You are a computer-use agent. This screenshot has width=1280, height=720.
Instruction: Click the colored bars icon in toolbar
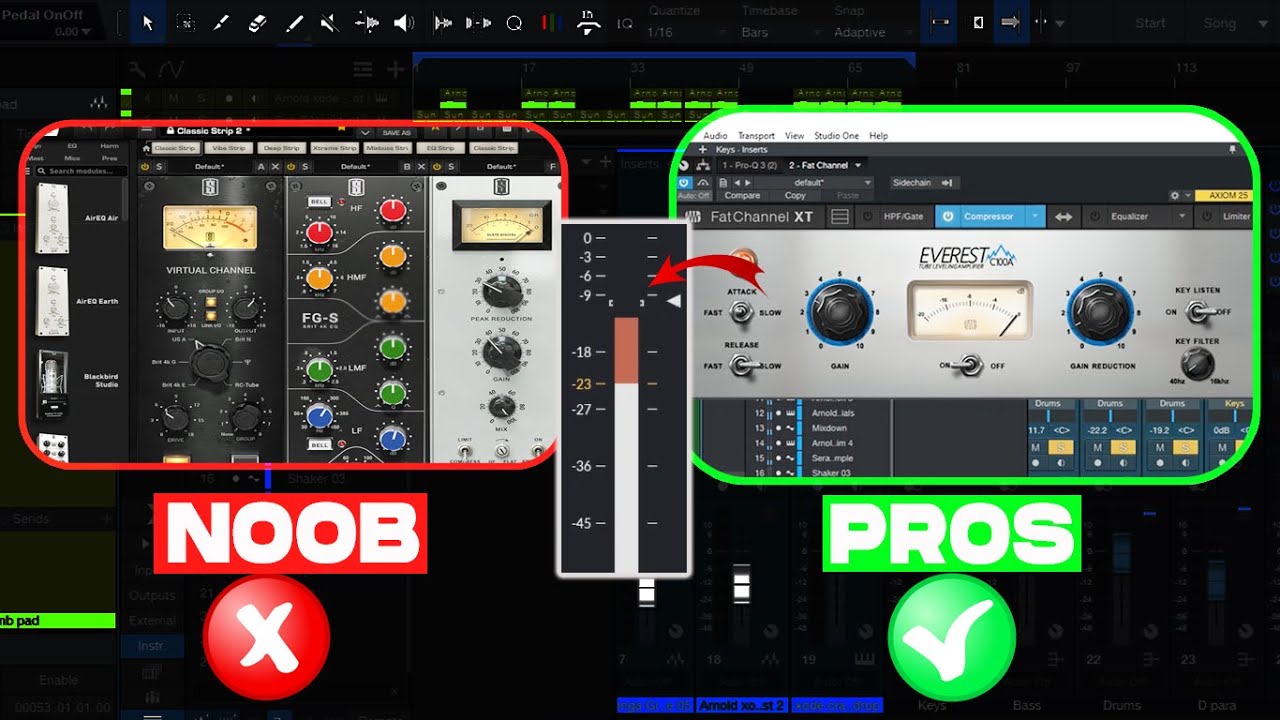550,23
